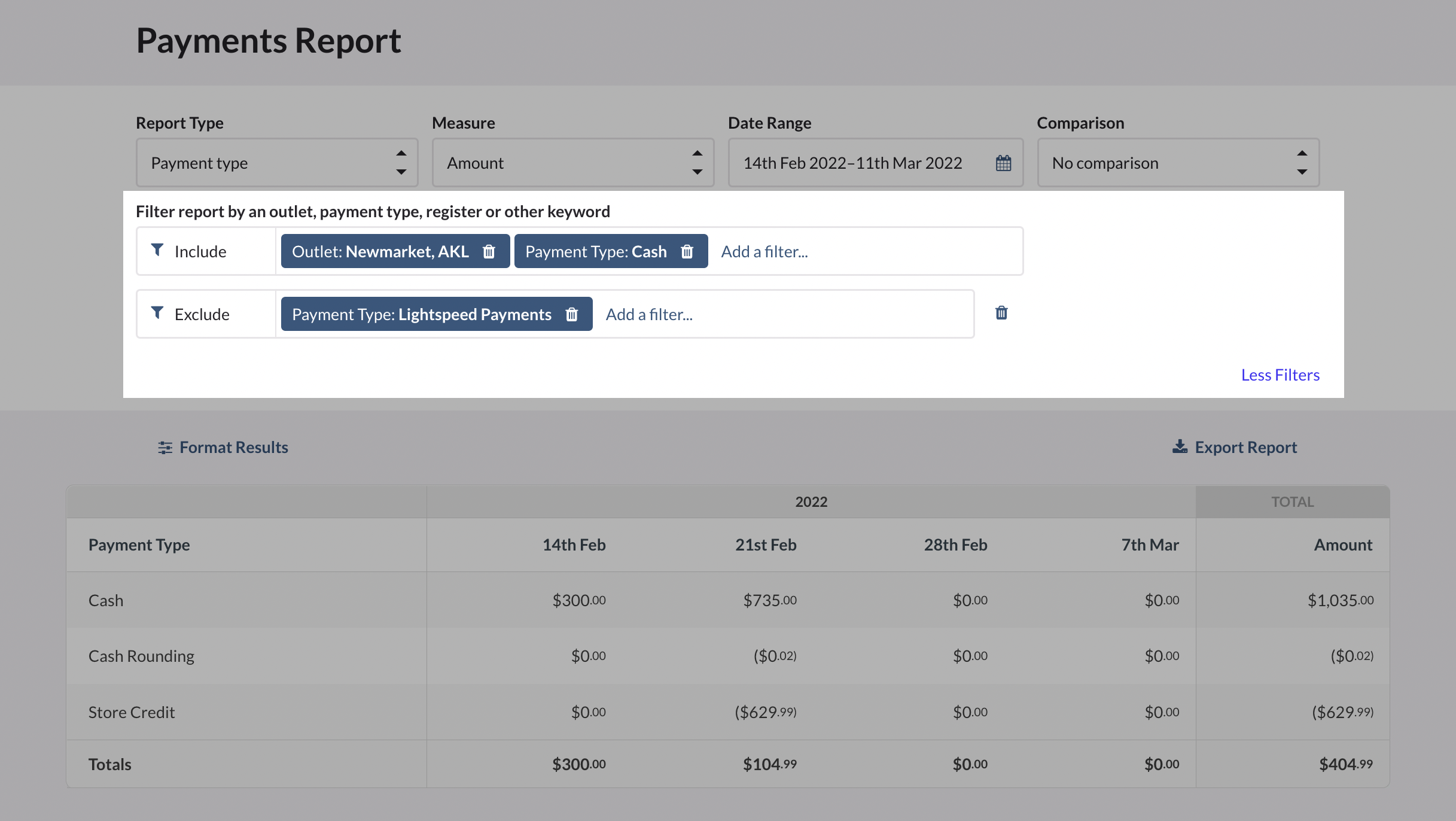Open the Comparison dropdown
The image size is (1456, 821).
(1177, 163)
